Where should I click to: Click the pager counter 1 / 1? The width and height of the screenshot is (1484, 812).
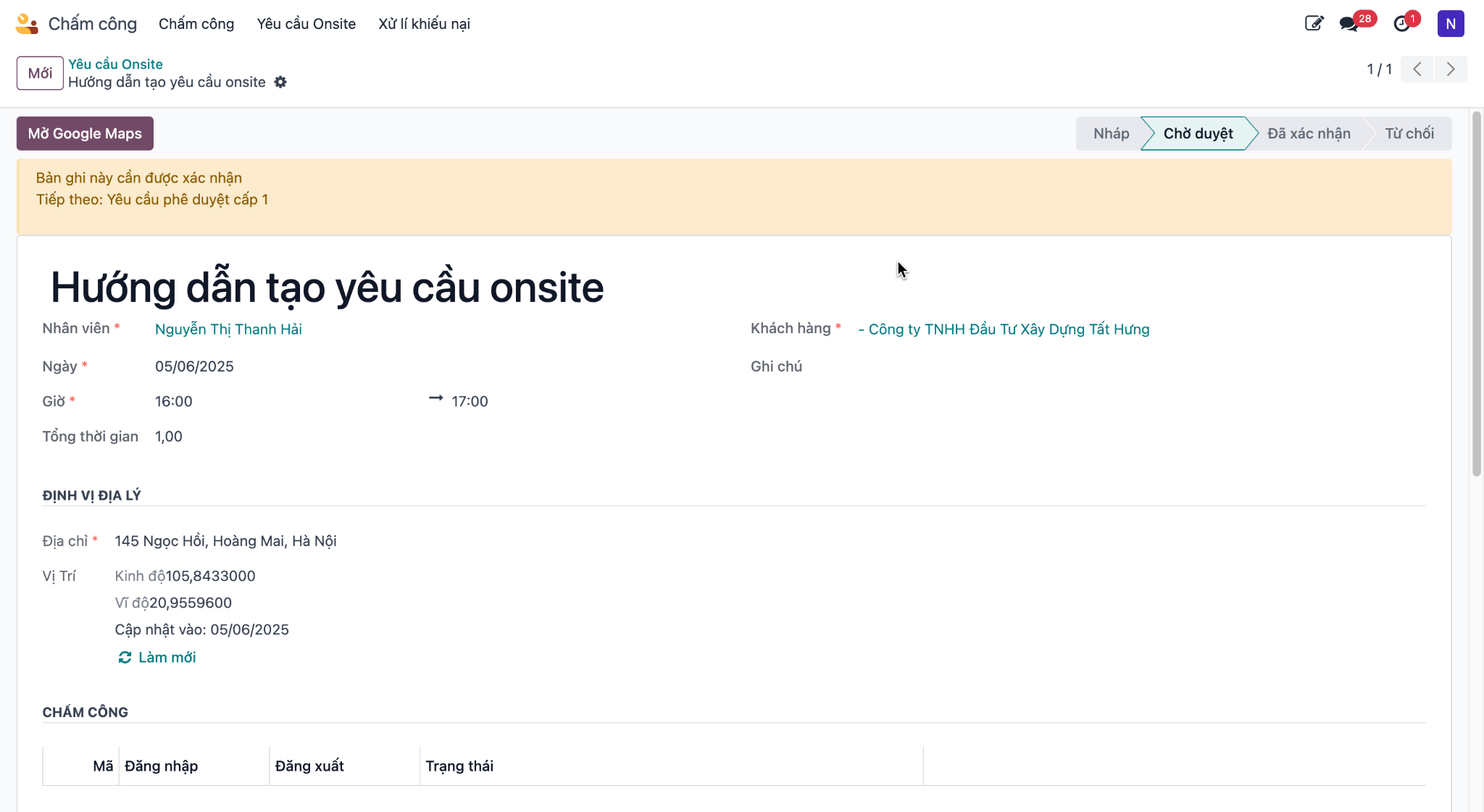click(x=1379, y=70)
